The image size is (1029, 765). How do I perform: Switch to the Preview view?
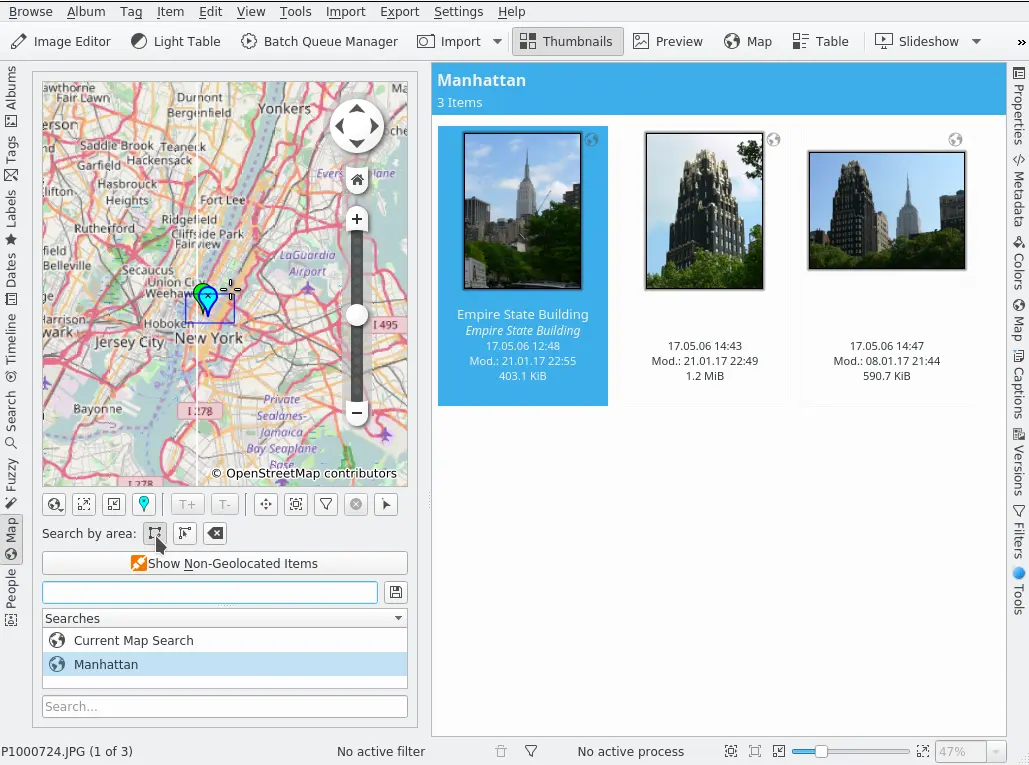coord(667,42)
